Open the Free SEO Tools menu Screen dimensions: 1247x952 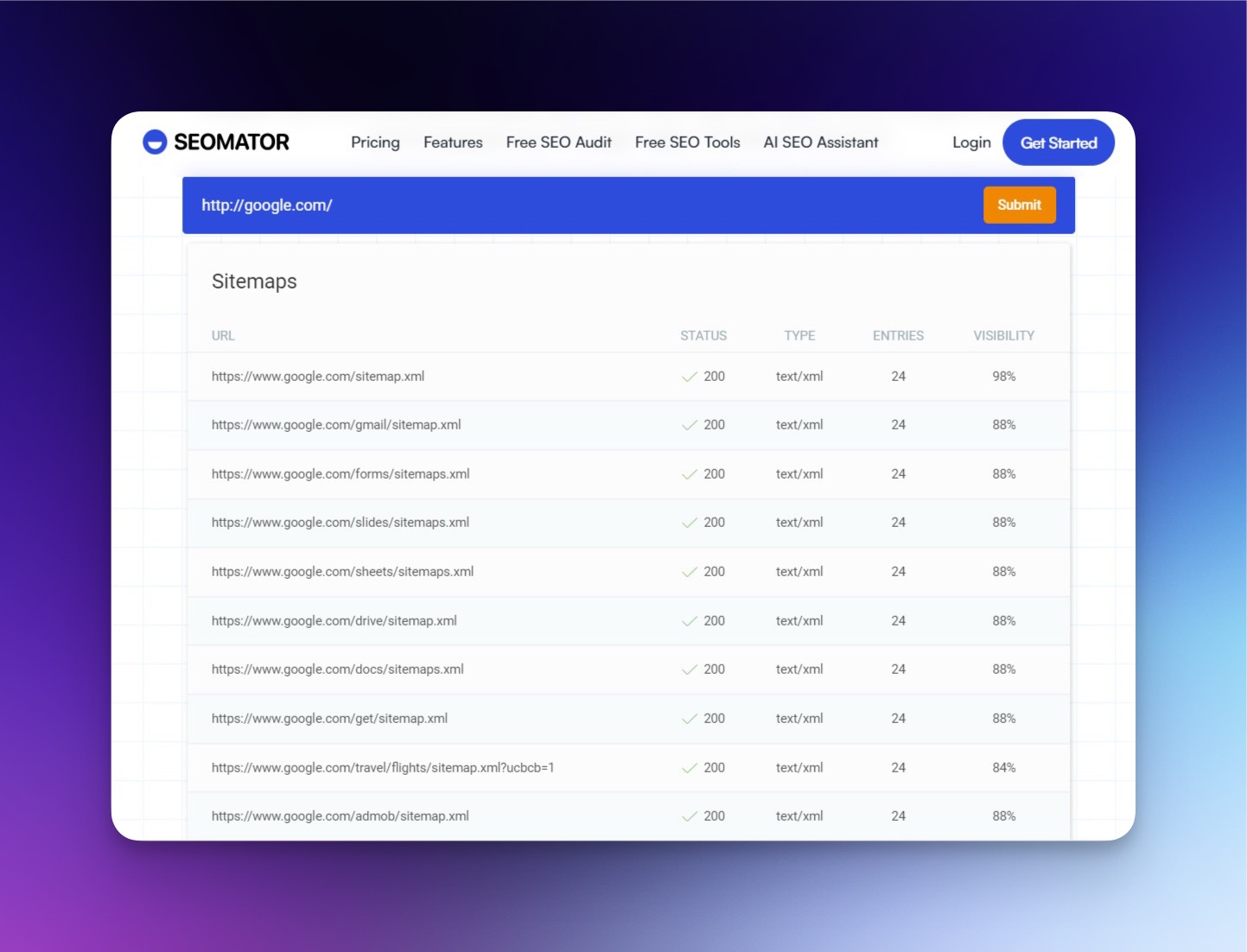click(687, 142)
